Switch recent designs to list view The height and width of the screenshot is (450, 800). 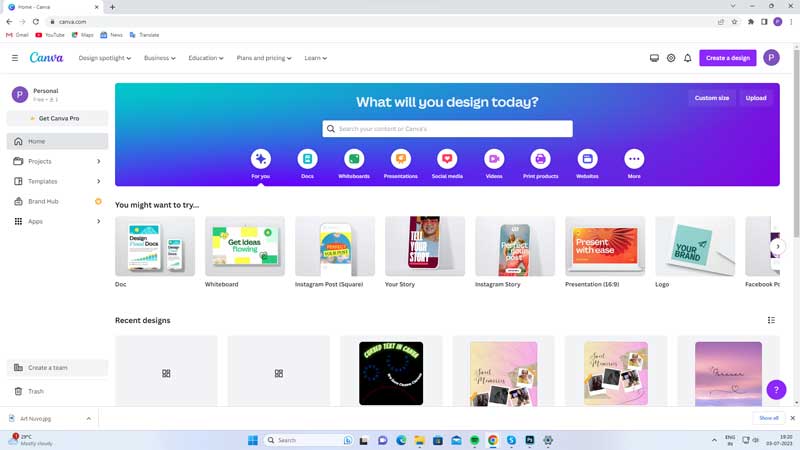771,320
